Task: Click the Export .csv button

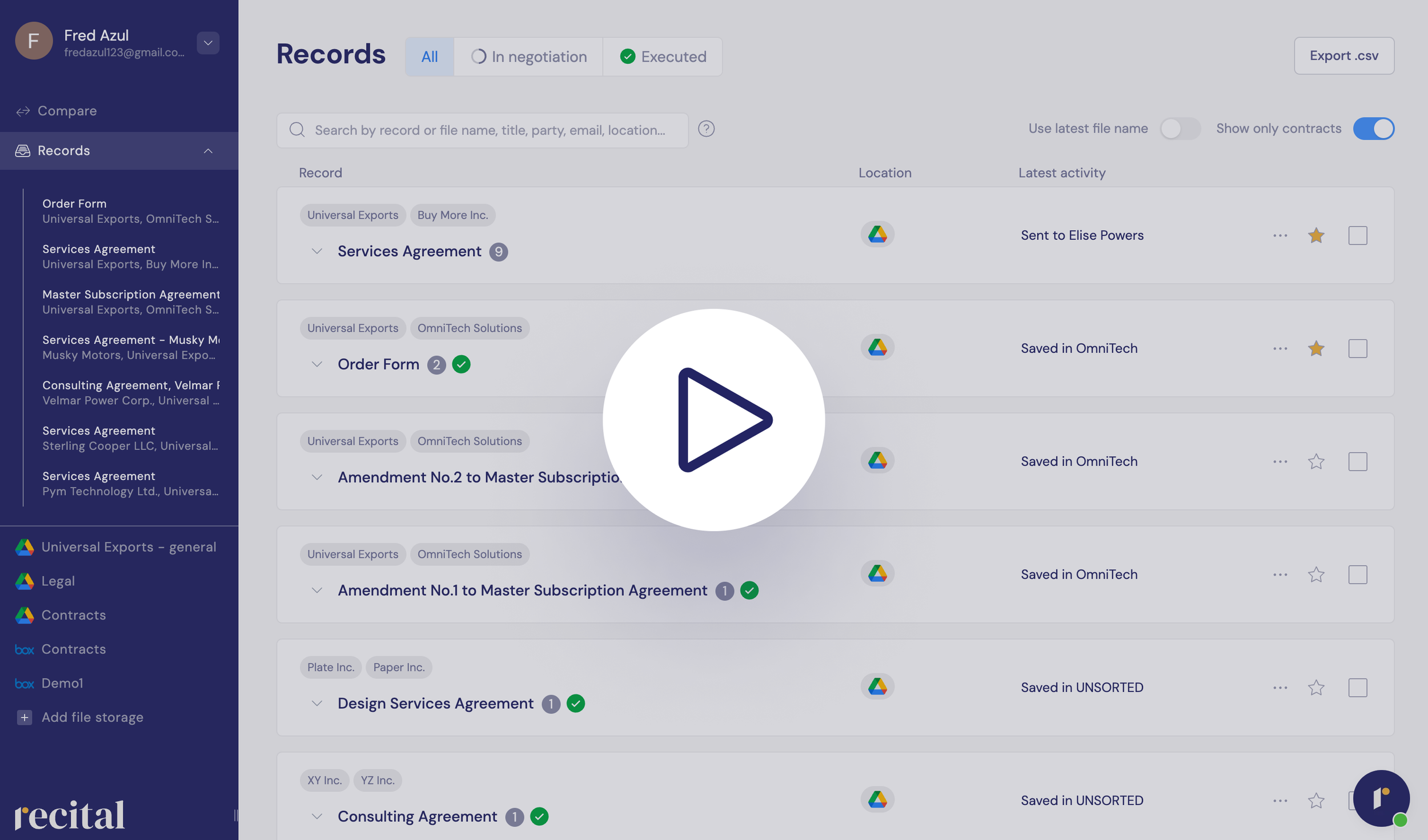Action: (1343, 56)
